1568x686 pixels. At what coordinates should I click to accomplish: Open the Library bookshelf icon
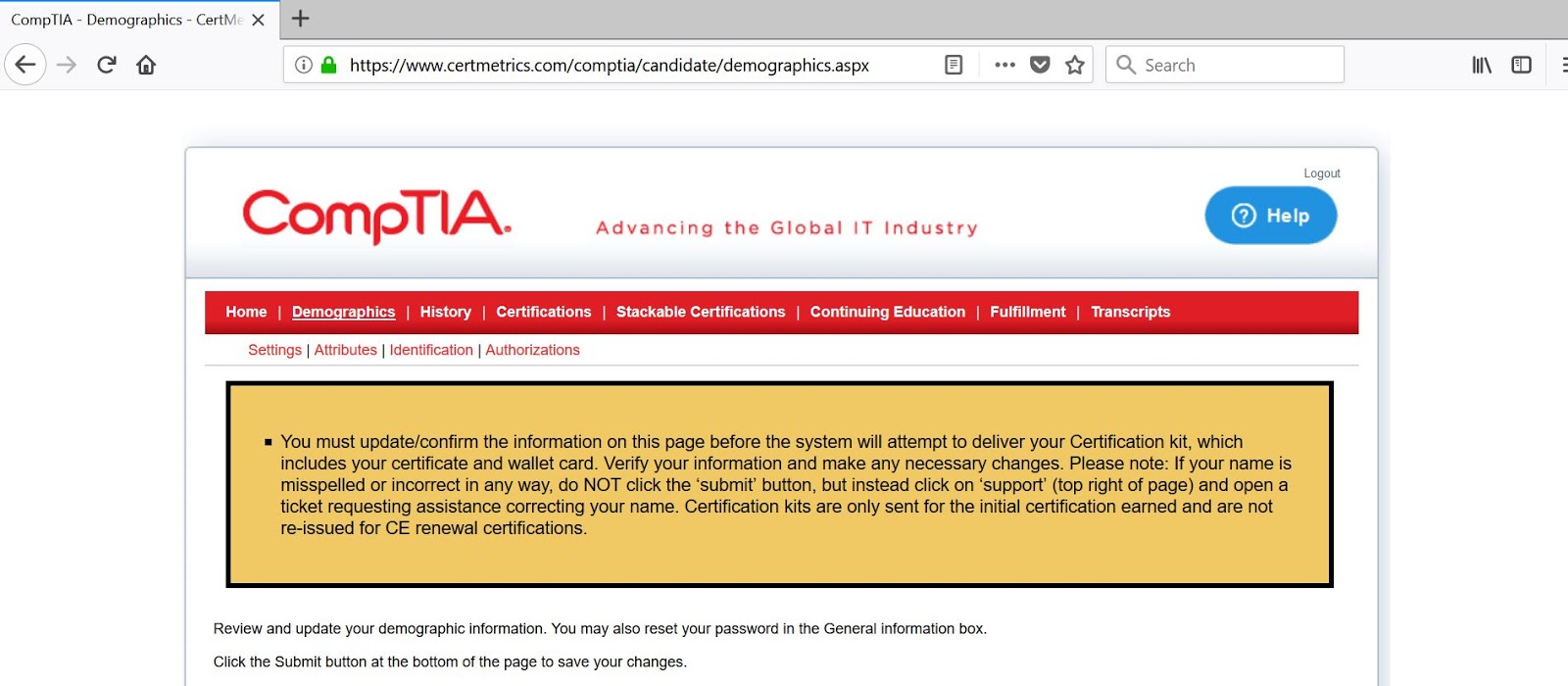[1482, 65]
